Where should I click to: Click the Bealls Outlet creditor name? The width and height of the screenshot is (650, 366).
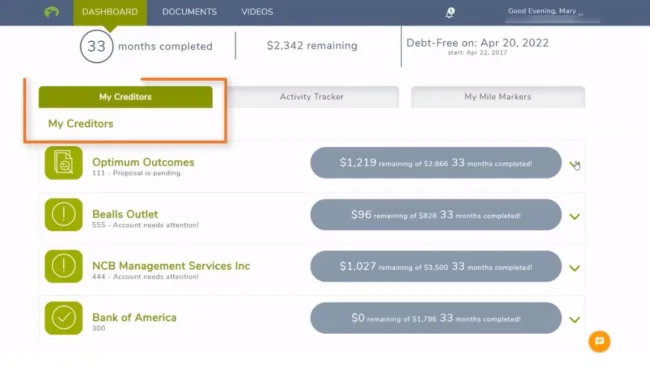(x=125, y=214)
